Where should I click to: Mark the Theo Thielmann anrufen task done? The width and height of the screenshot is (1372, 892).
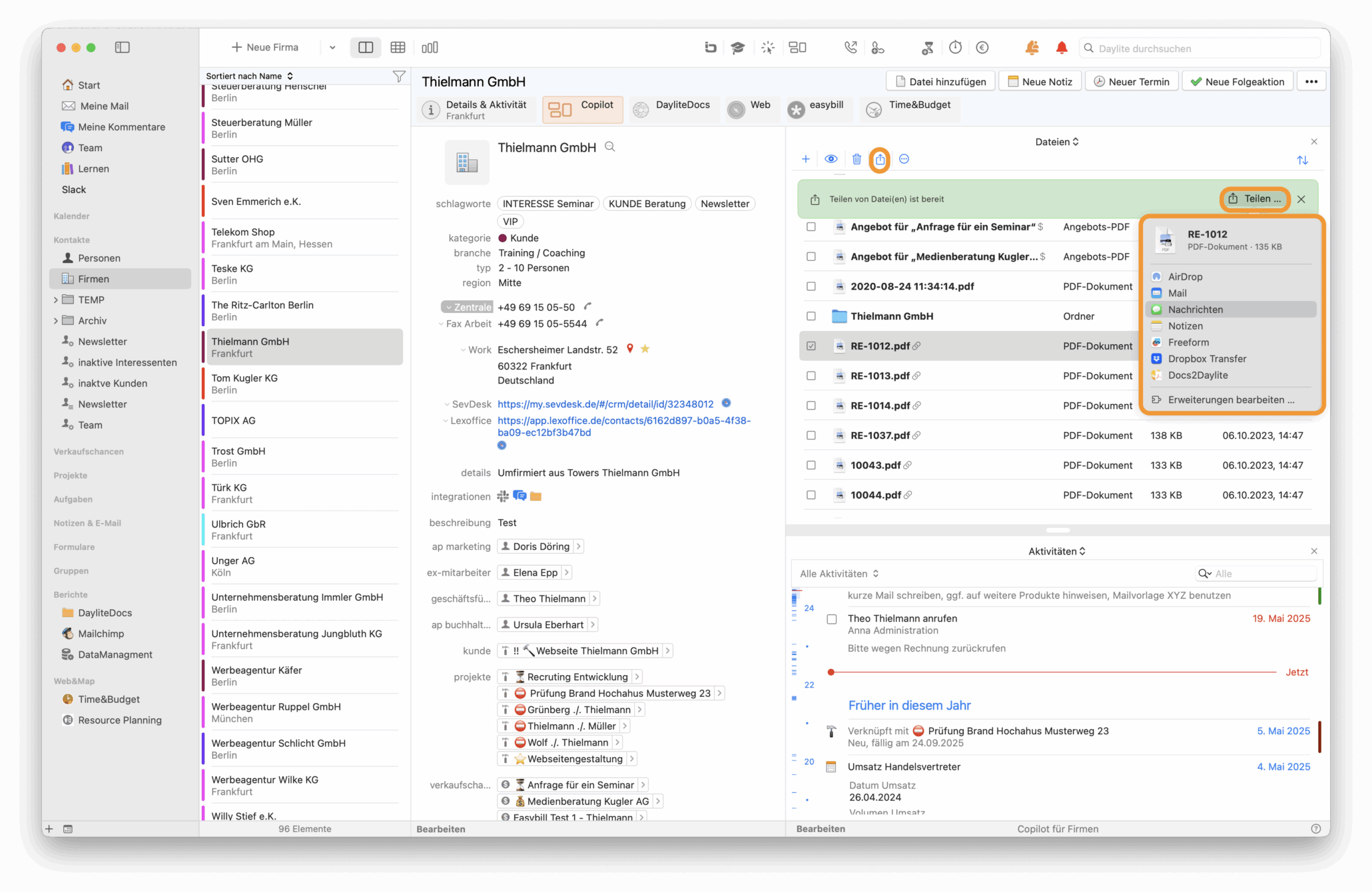coord(831,619)
